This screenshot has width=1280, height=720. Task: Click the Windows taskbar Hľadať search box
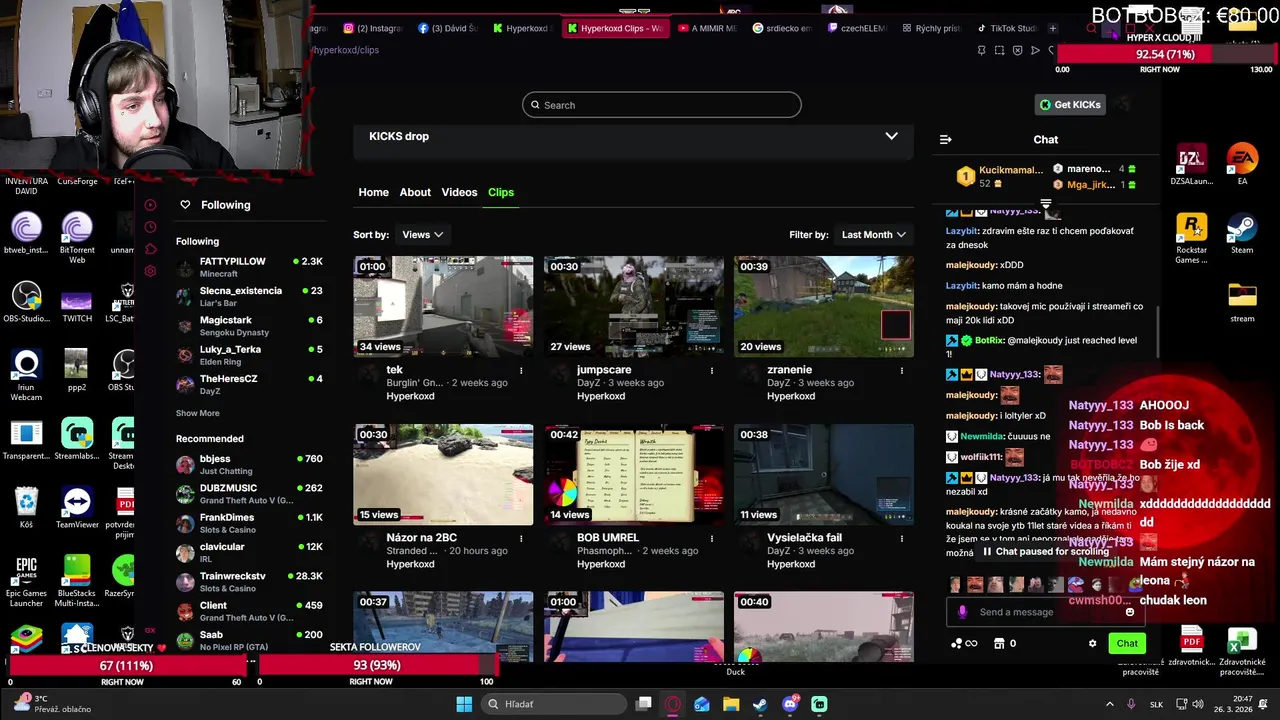point(555,704)
